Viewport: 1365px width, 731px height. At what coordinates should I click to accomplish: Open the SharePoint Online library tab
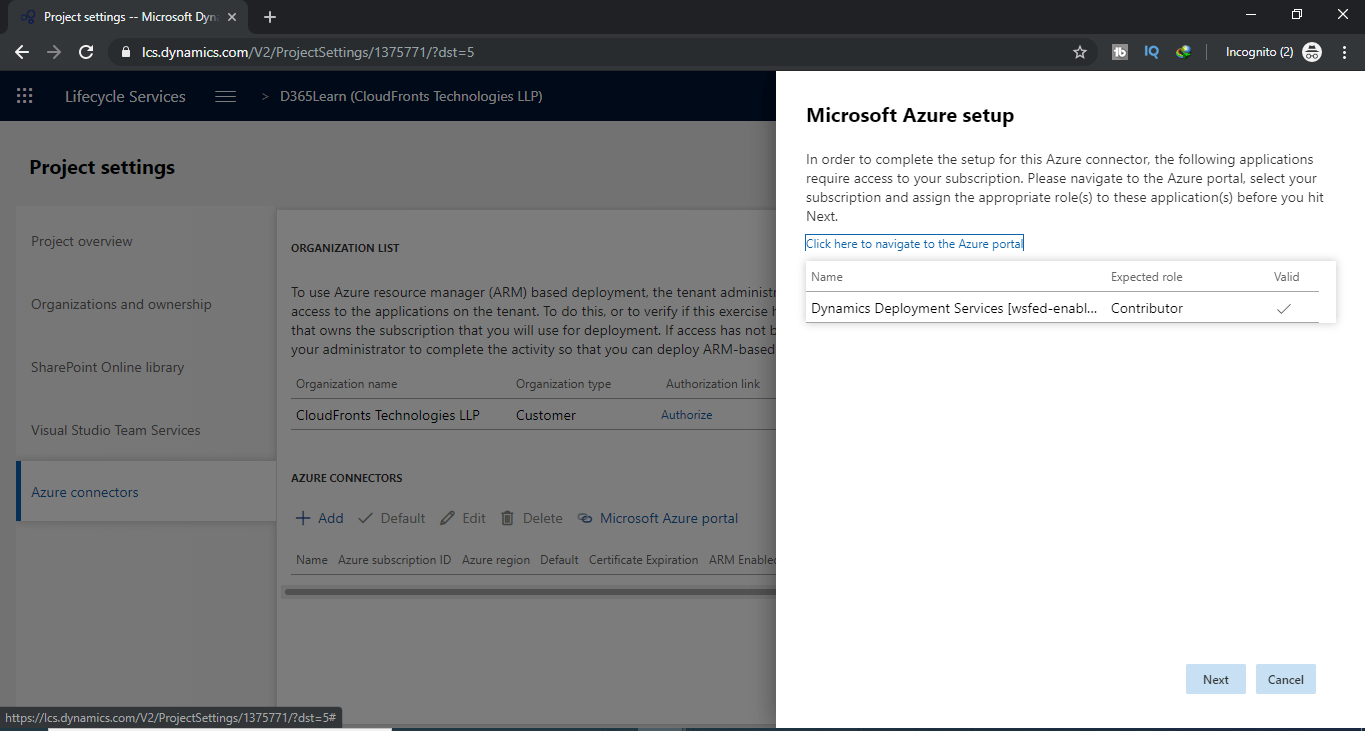108,367
